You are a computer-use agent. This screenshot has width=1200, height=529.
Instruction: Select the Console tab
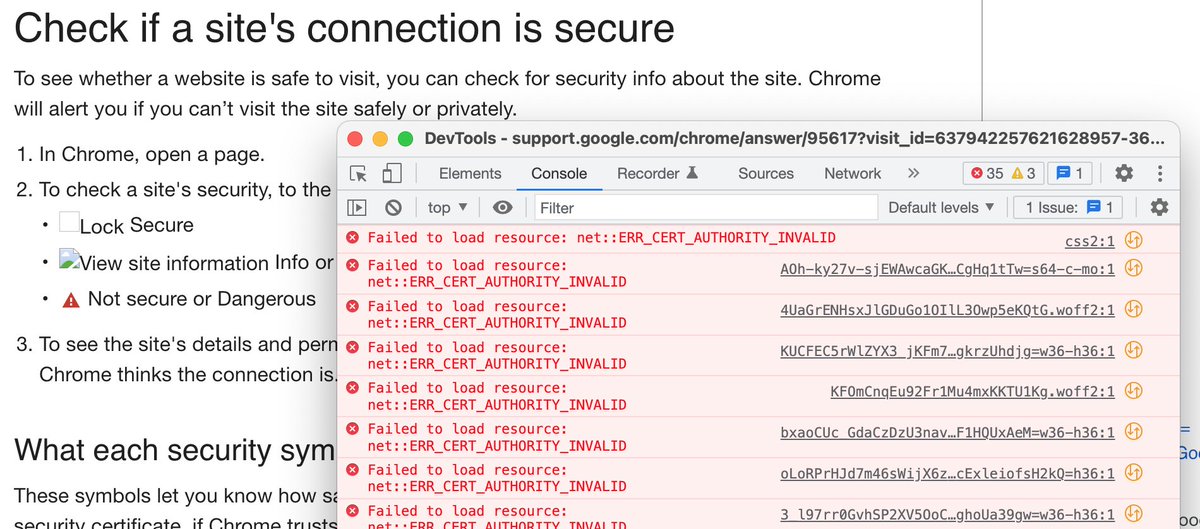click(559, 173)
